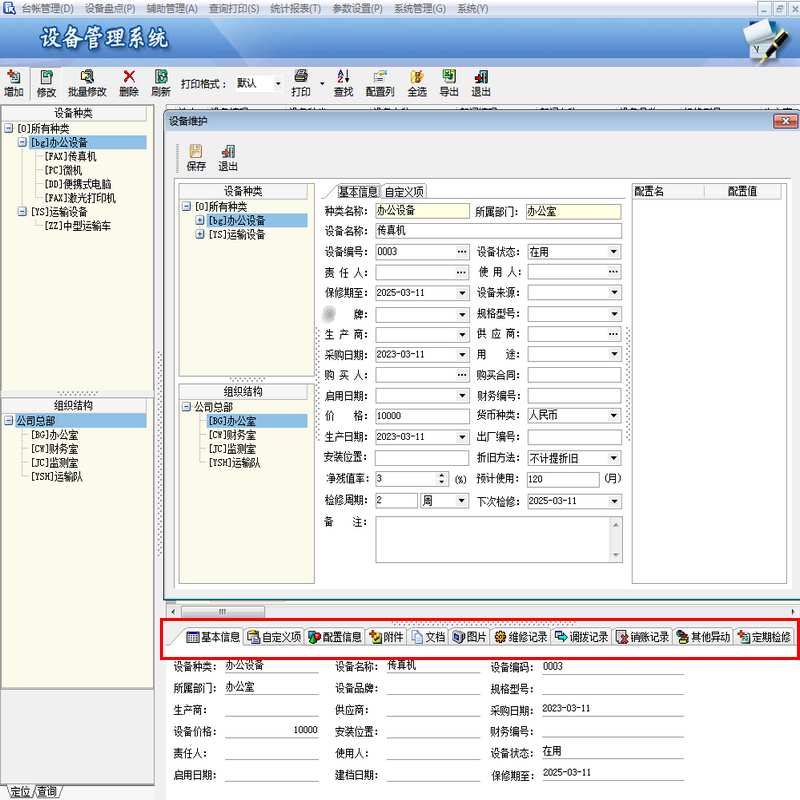
Task: Open the 设备状态 dropdown showing 在用
Action: pyautogui.click(x=614, y=252)
